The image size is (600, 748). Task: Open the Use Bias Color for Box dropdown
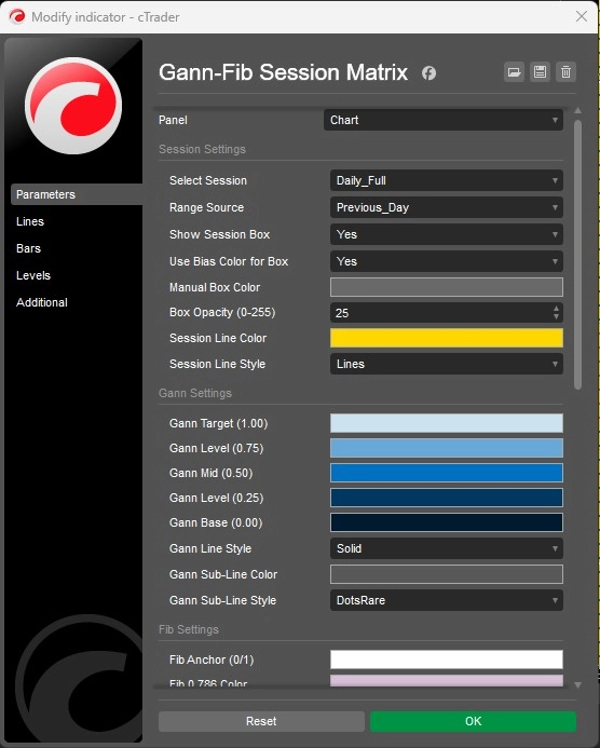[x=446, y=261]
